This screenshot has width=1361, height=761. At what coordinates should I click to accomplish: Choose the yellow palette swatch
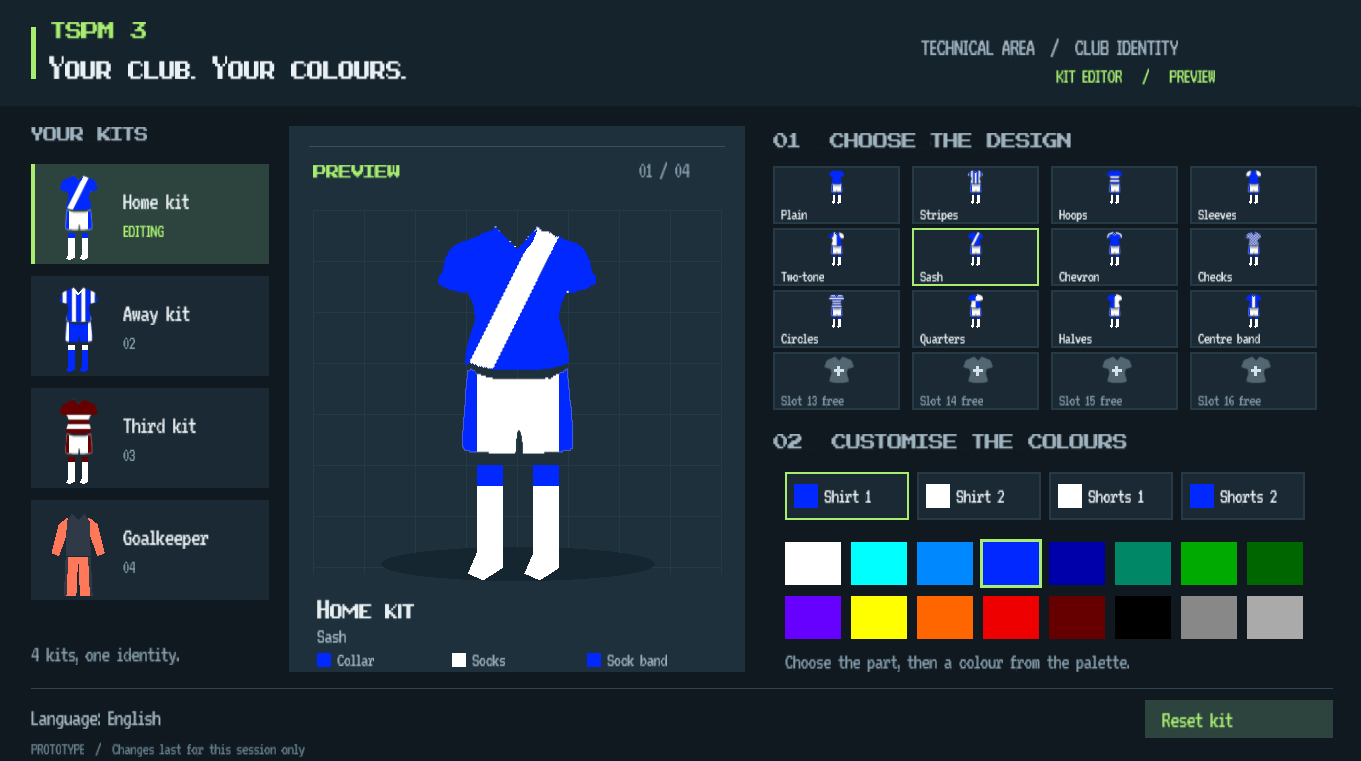879,617
